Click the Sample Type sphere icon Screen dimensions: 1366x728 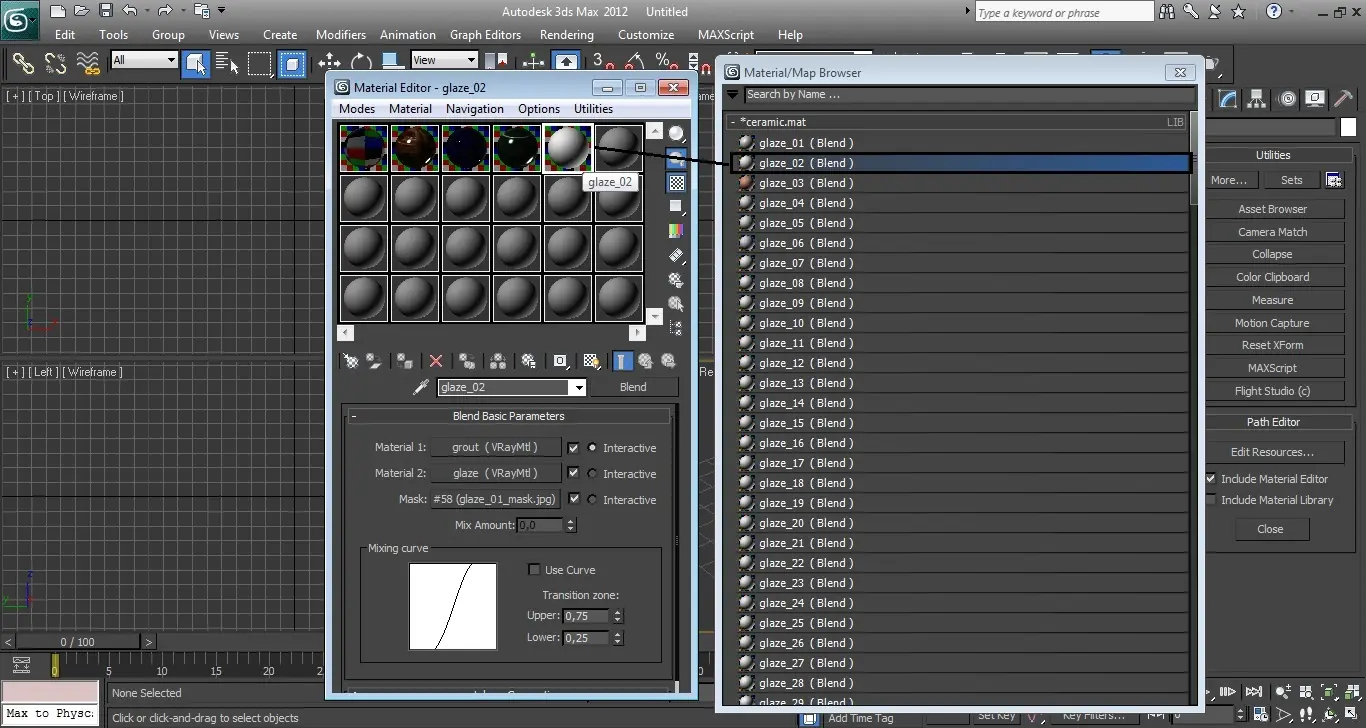[x=677, y=134]
